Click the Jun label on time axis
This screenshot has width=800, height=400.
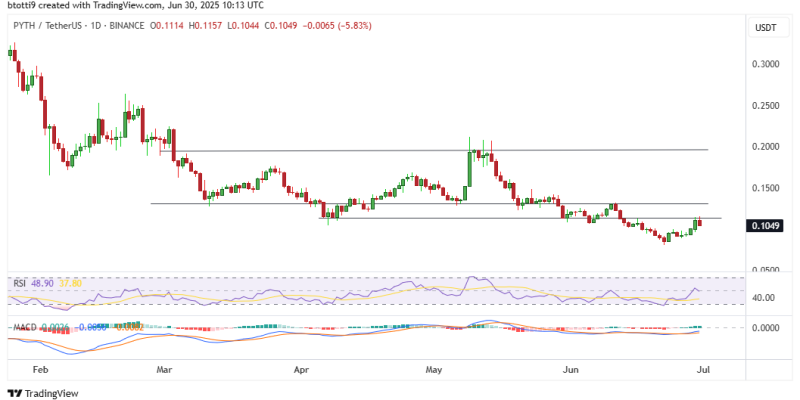569,368
